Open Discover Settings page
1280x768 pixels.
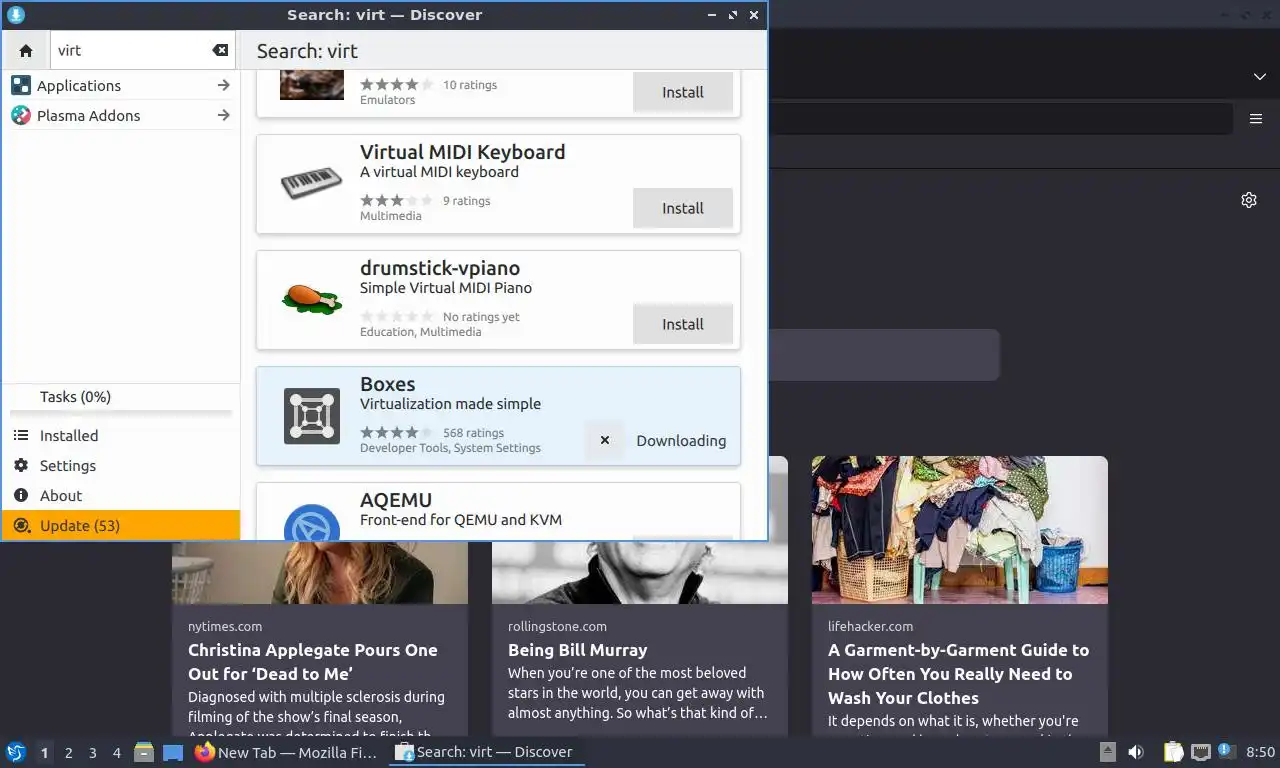(121, 466)
